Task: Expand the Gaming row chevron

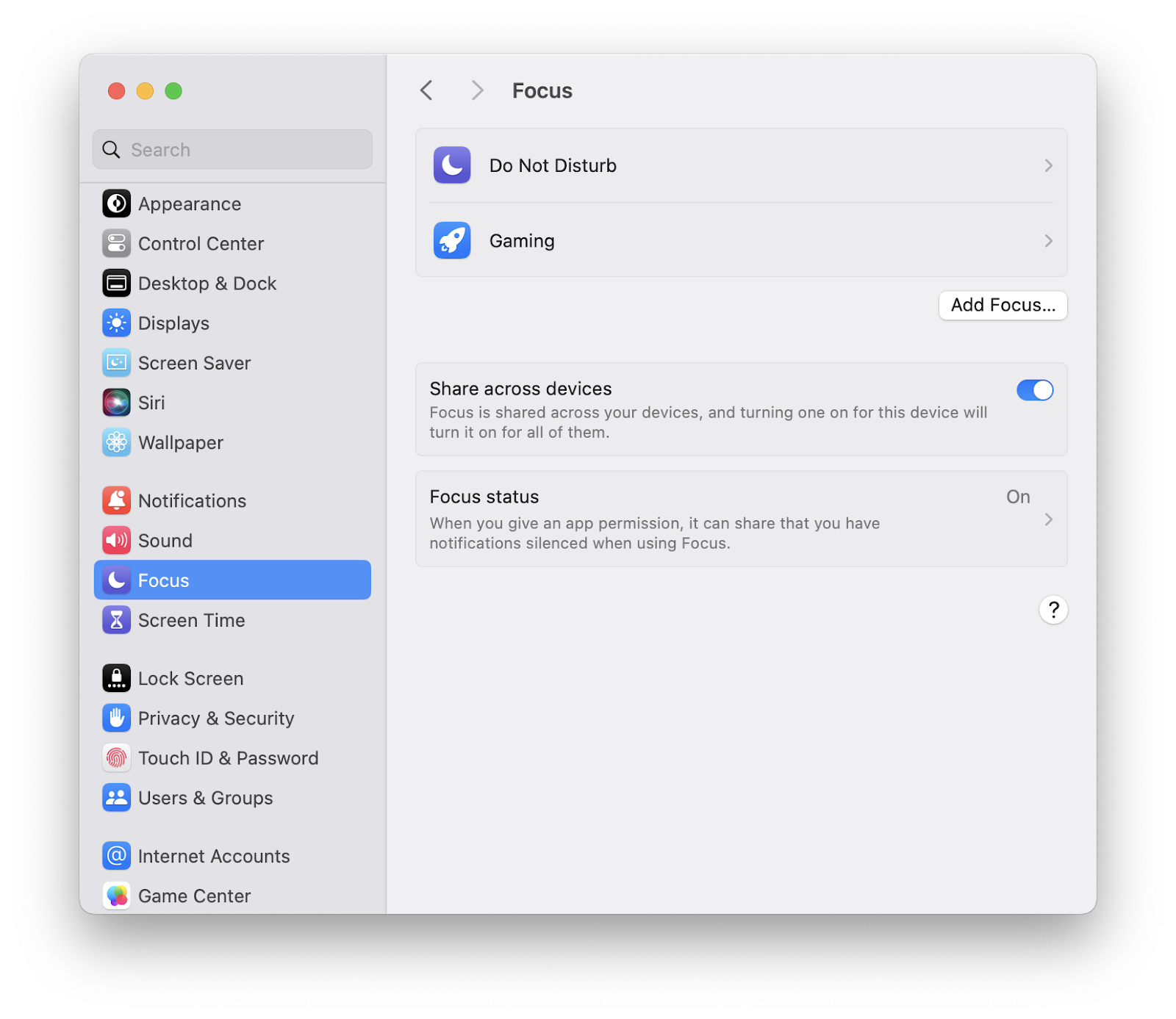Action: (x=1049, y=241)
